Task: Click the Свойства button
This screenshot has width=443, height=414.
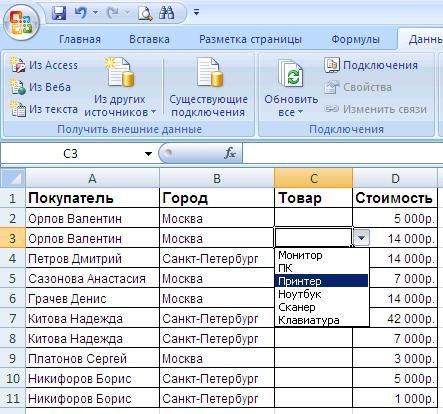Action: pyautogui.click(x=358, y=87)
